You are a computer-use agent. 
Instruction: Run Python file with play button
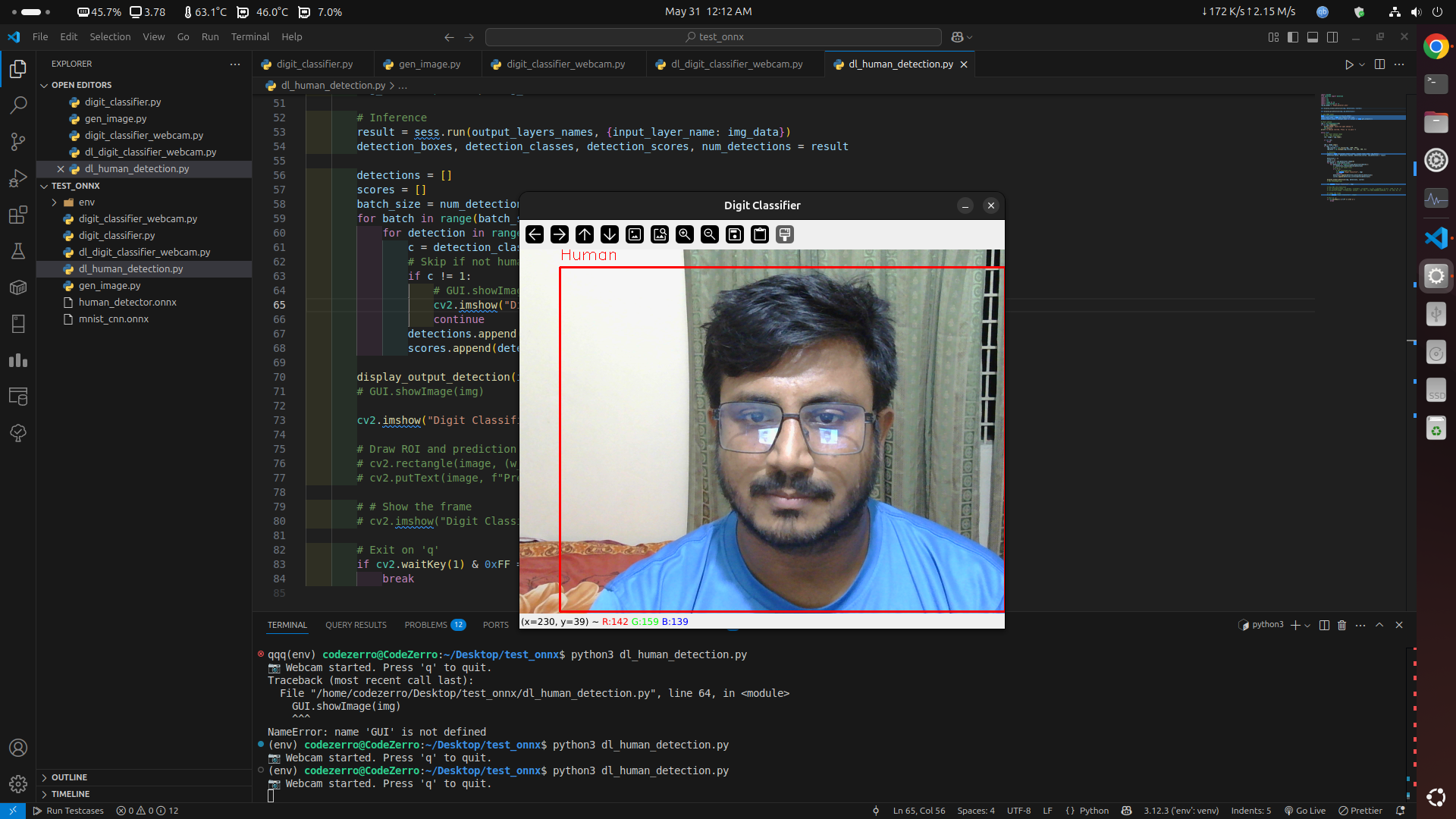point(1348,64)
